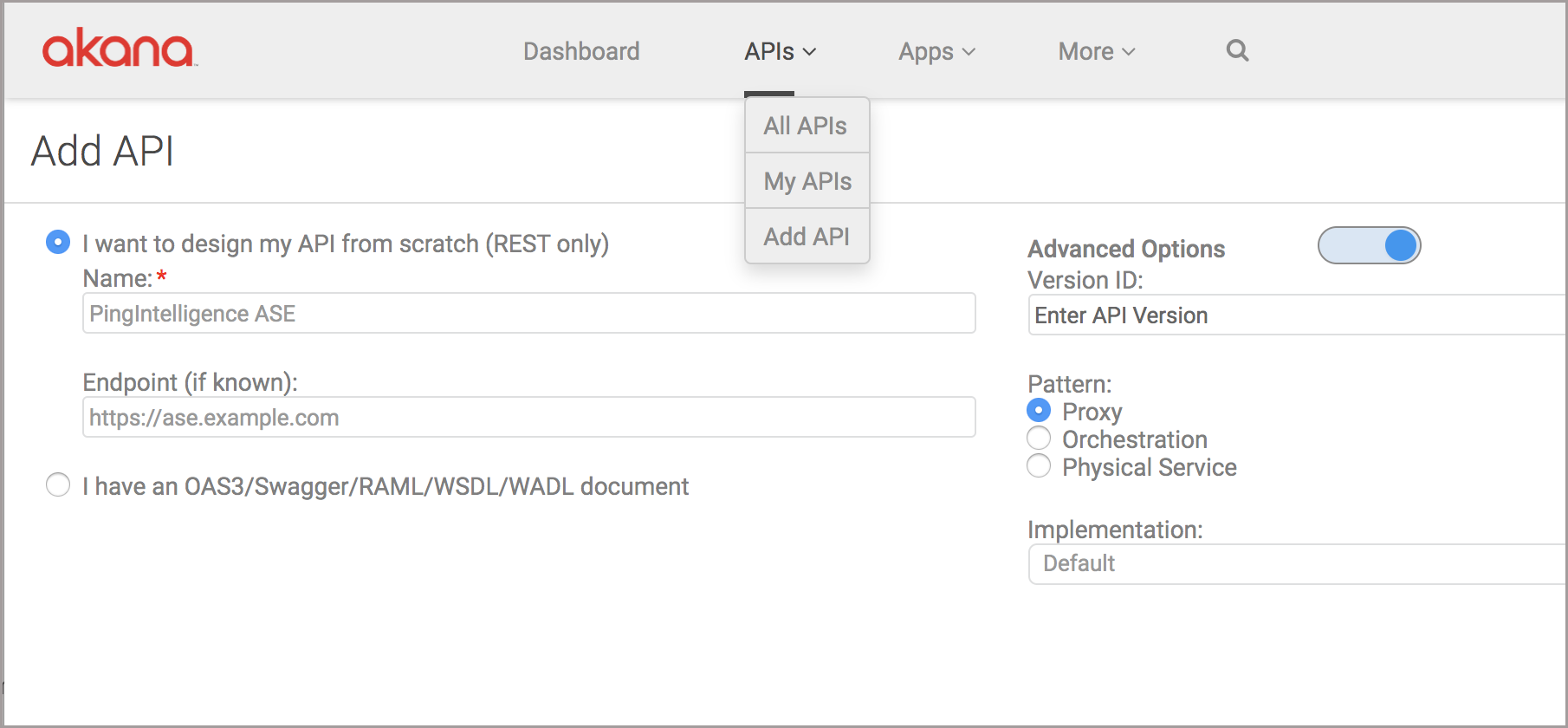Go to Dashboard
Viewport: 1568px width, 728px height.
point(581,51)
